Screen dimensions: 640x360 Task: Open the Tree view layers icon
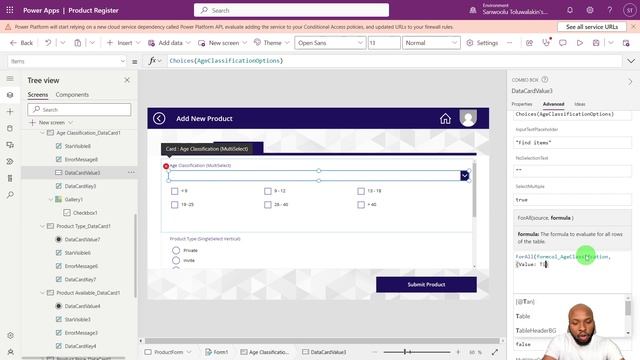click(x=10, y=95)
